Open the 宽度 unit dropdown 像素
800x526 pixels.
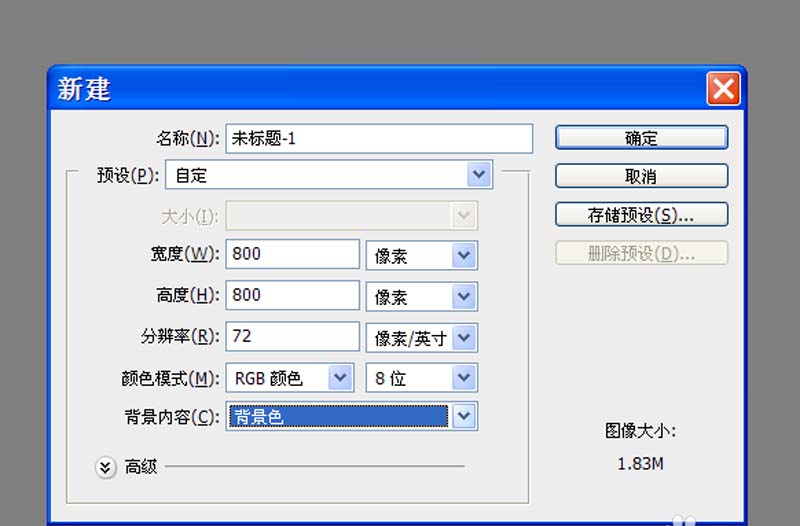pyautogui.click(x=421, y=256)
